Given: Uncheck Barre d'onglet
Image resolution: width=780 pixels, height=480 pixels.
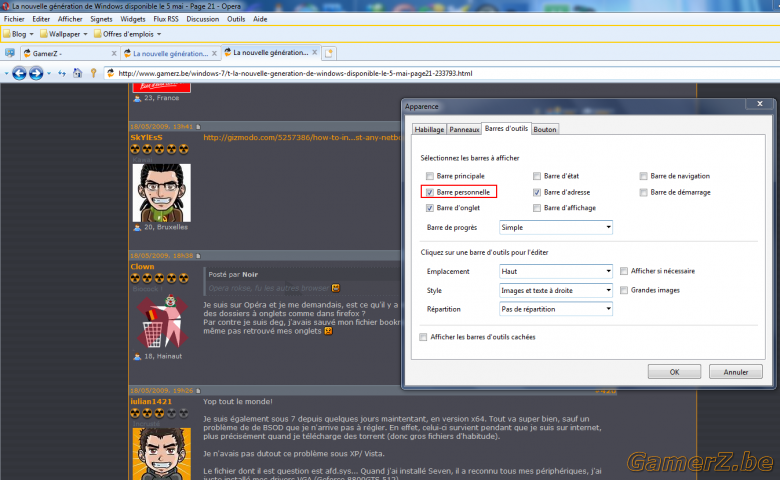Looking at the screenshot, I should [x=430, y=208].
